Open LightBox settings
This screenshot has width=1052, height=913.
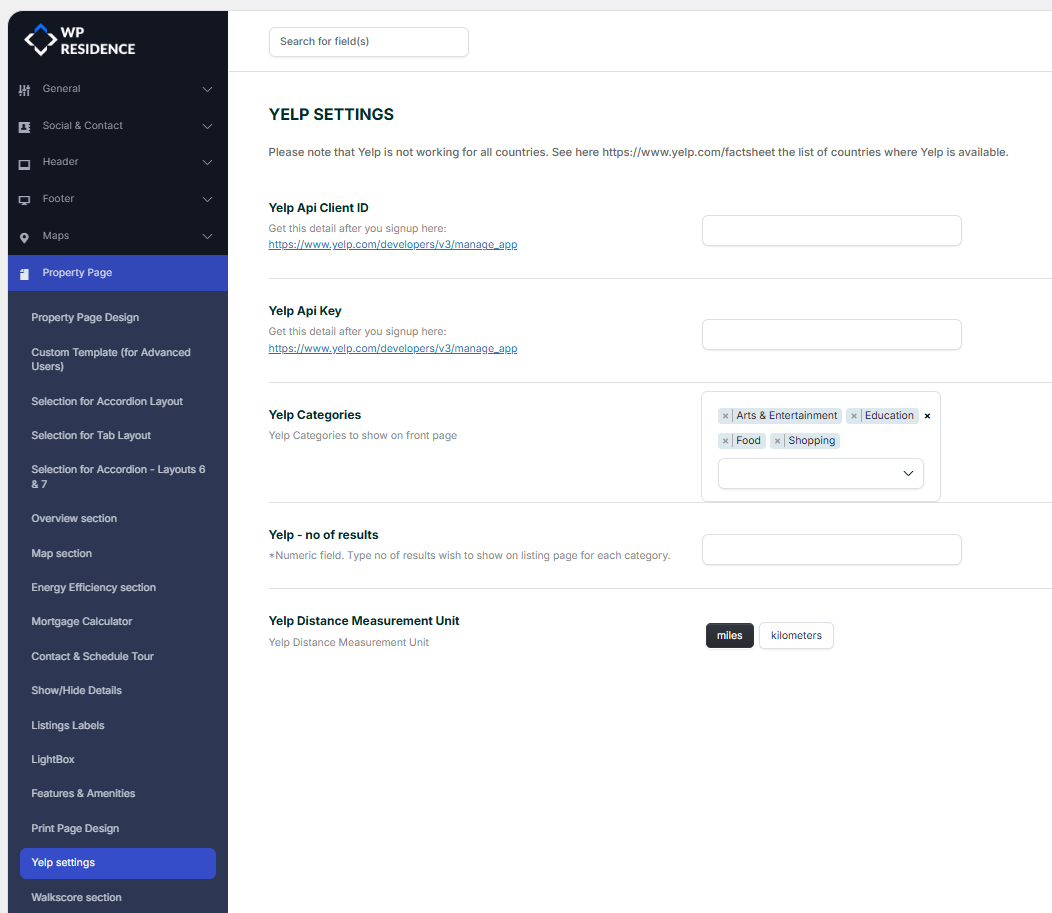[52, 759]
